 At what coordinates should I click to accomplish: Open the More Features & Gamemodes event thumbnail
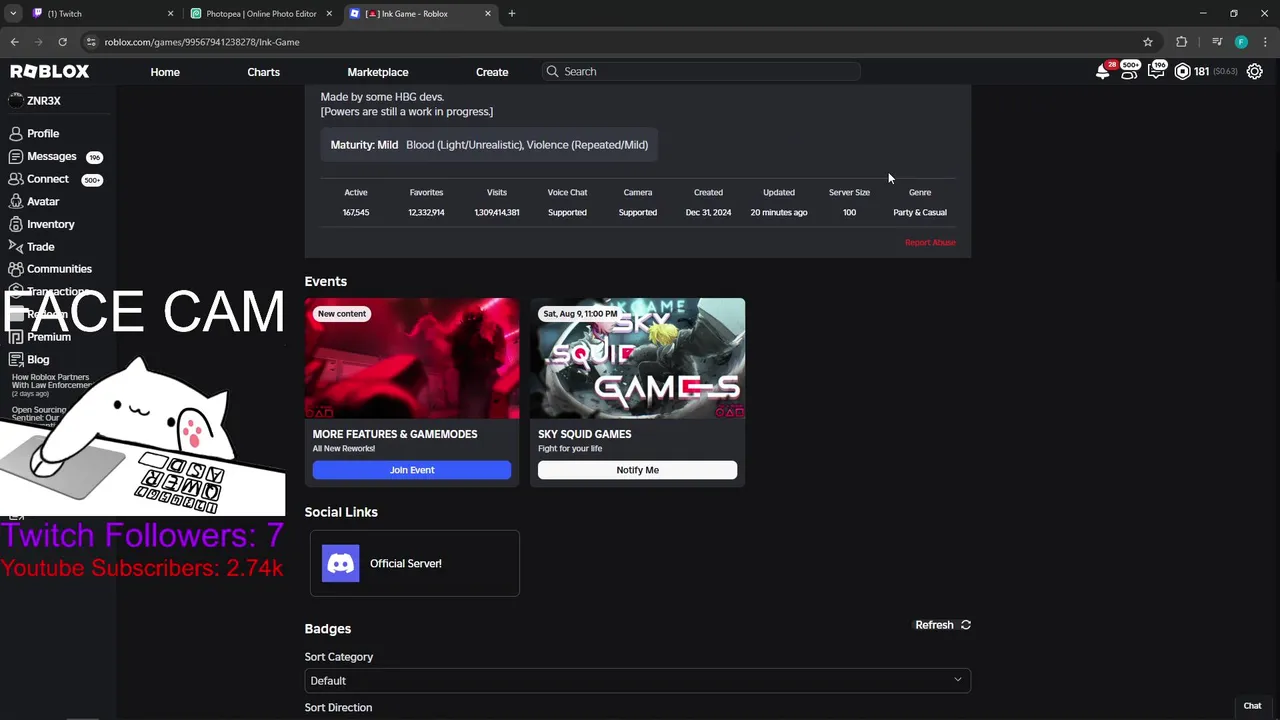(x=412, y=358)
